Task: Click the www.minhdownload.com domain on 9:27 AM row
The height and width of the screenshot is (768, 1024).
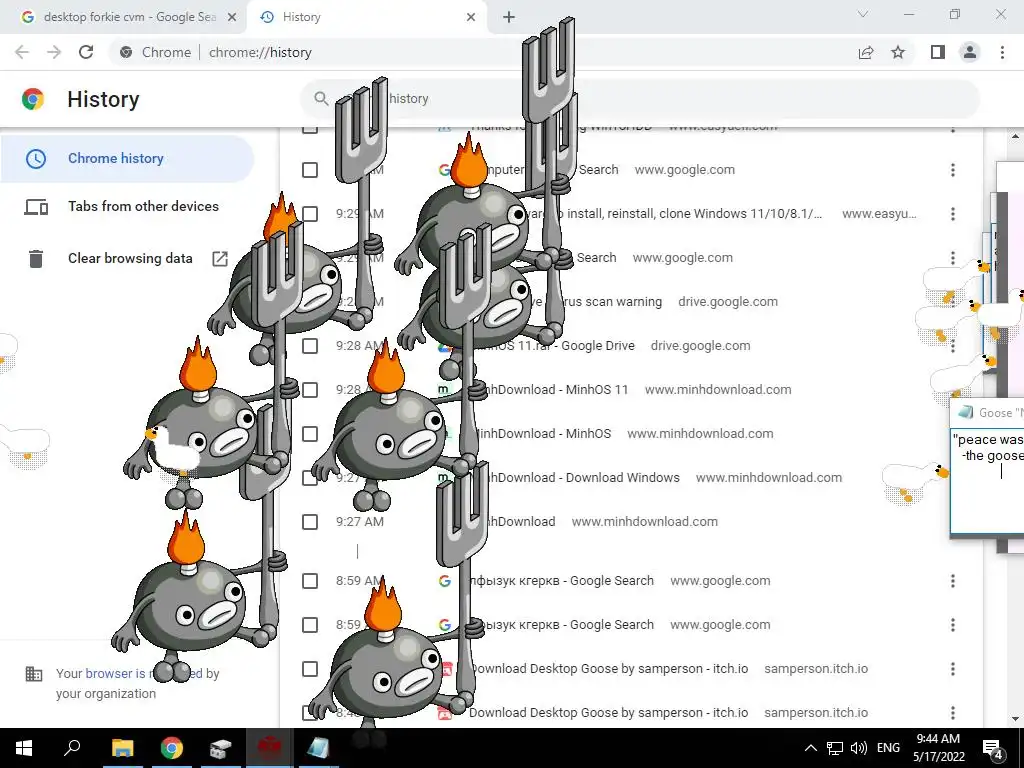Action: coord(645,522)
